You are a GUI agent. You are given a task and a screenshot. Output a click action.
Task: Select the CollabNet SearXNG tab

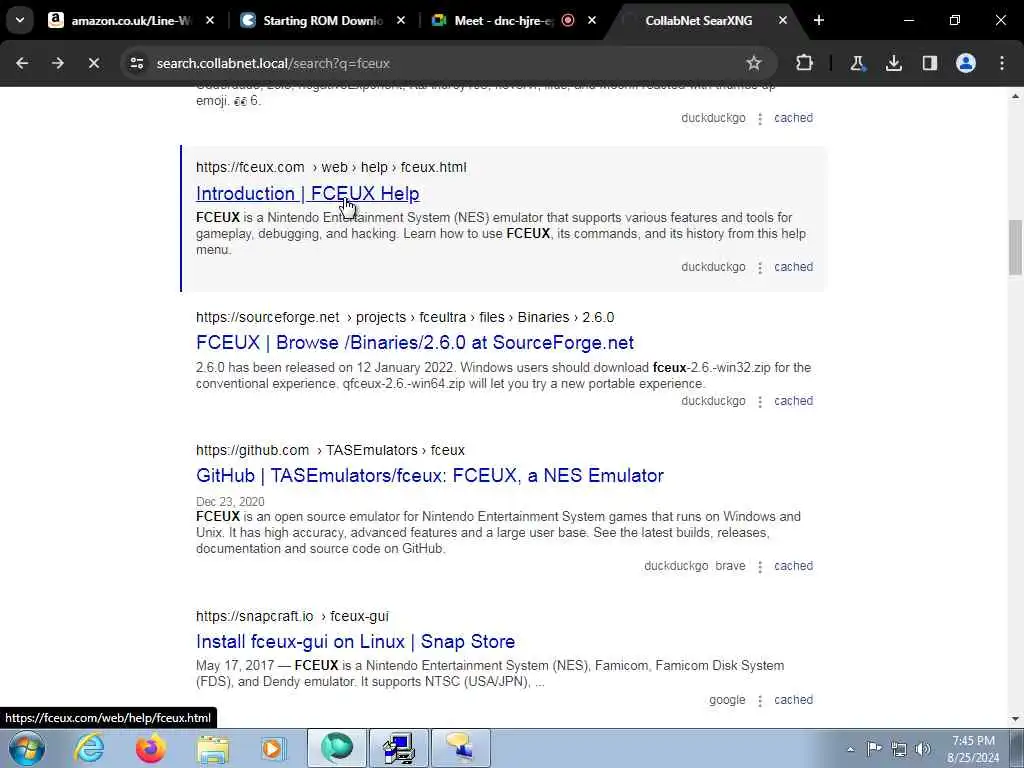tap(699, 20)
